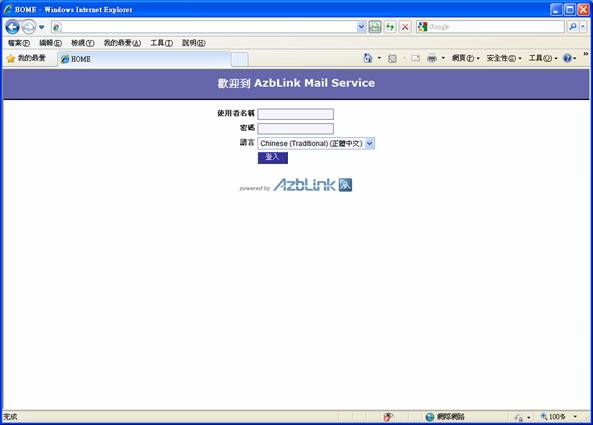This screenshot has width=593, height=425.
Task: Open the 我的最愛(A) menu
Action: [x=122, y=43]
